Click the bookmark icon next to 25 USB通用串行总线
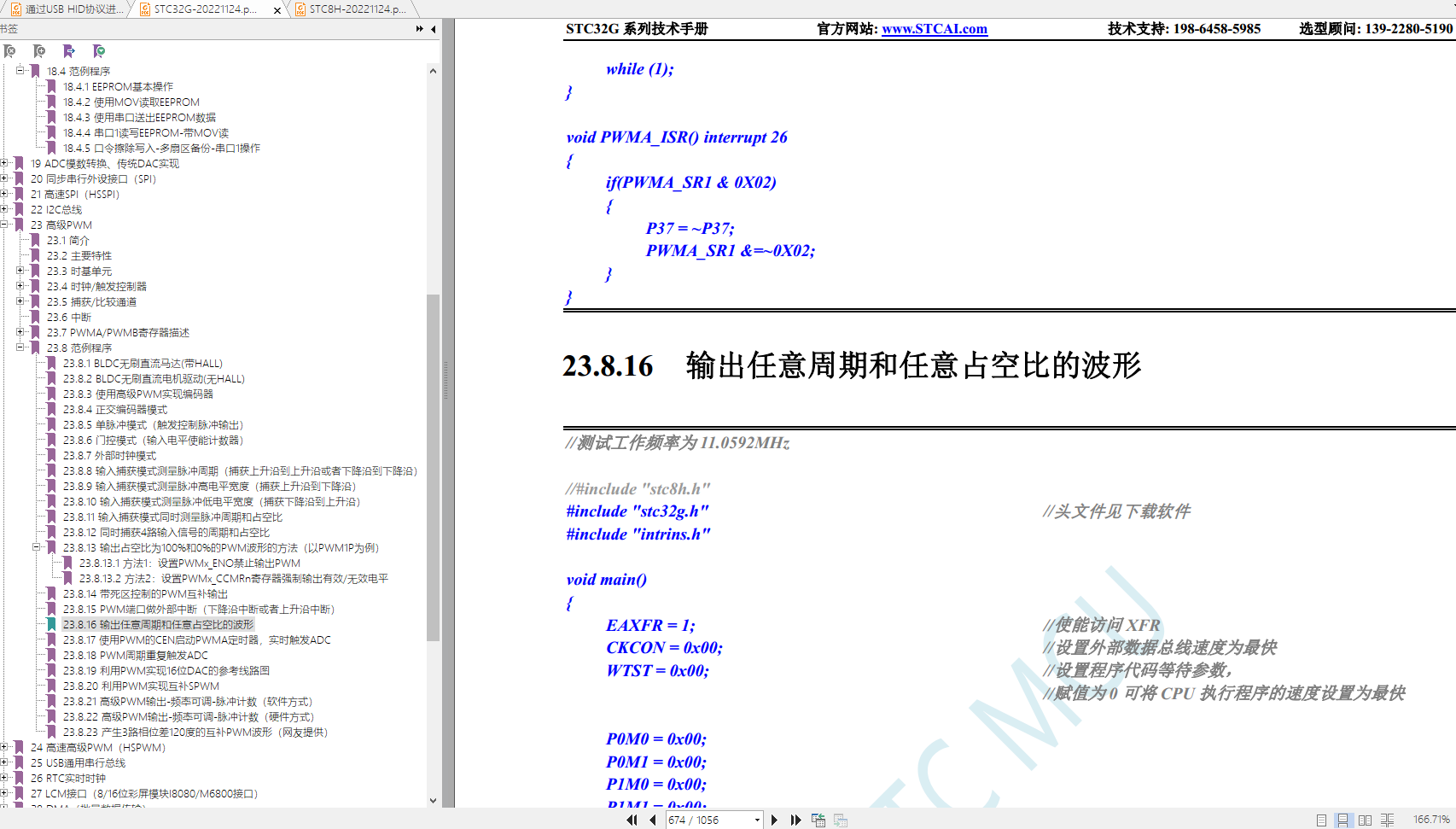This screenshot has height=829, width=1456. [19, 763]
